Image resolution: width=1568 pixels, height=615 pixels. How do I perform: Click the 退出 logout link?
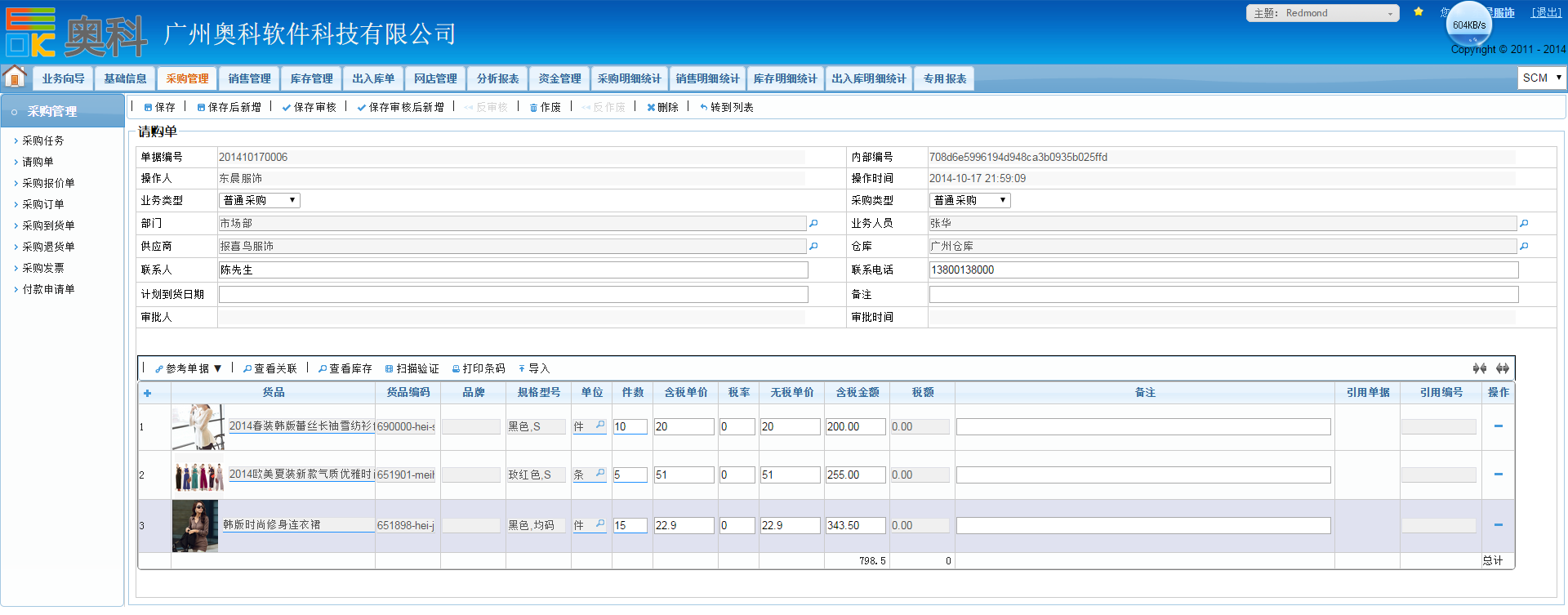(x=1546, y=12)
